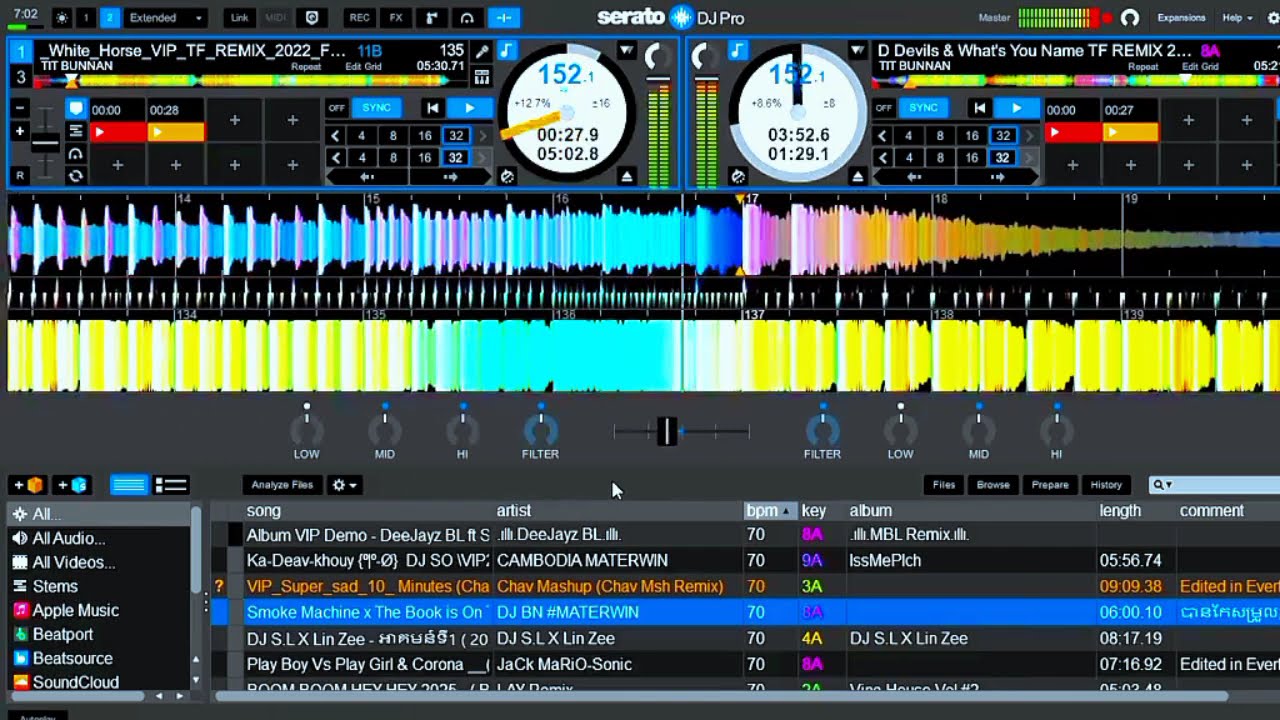Click the Analyze Files button
This screenshot has width=1280, height=720.
[x=282, y=485]
